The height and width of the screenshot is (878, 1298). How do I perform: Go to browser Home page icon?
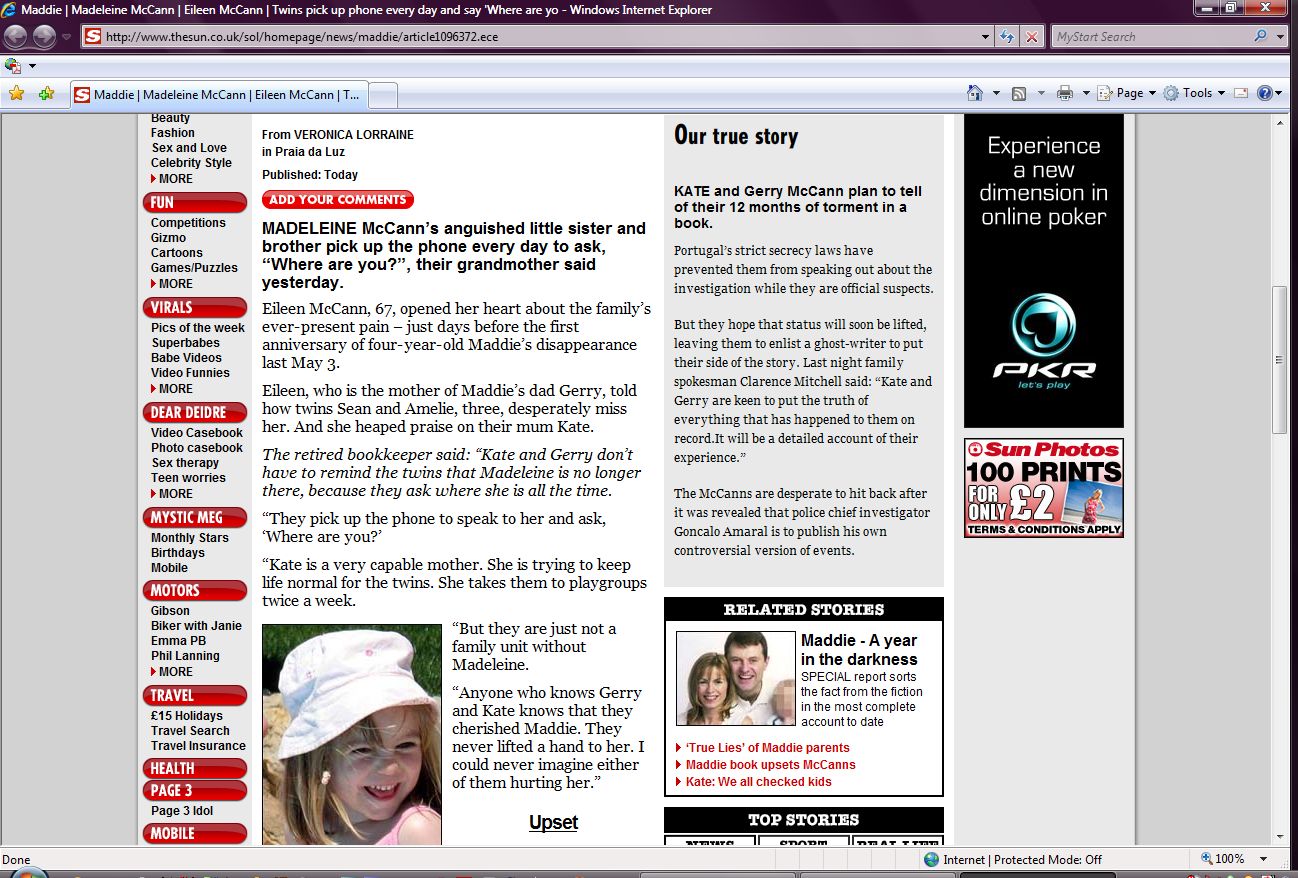[975, 93]
